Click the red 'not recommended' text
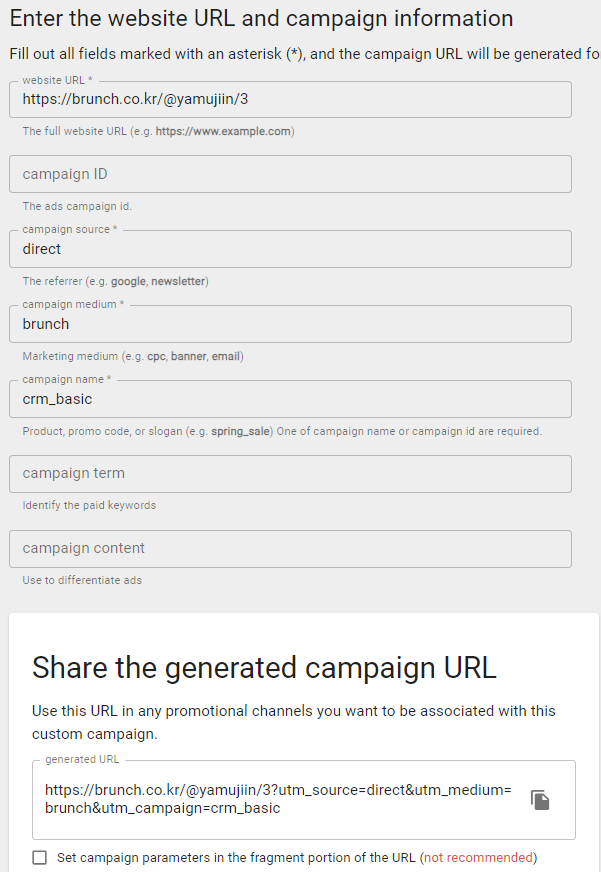 coord(478,857)
